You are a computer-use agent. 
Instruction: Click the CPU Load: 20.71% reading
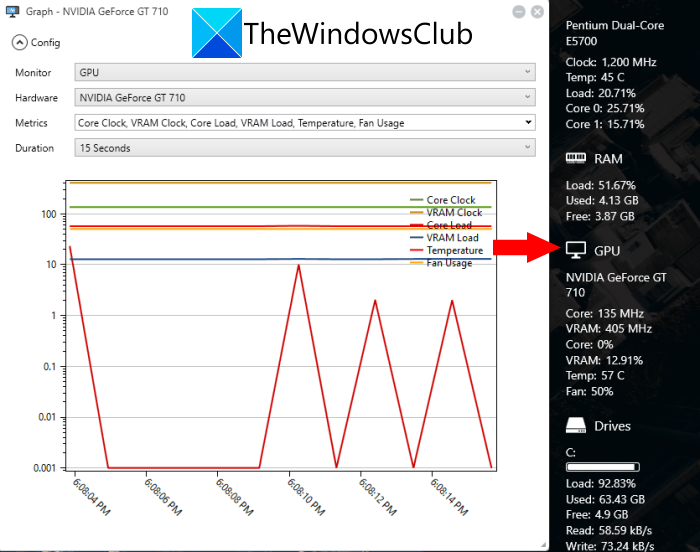pos(600,93)
